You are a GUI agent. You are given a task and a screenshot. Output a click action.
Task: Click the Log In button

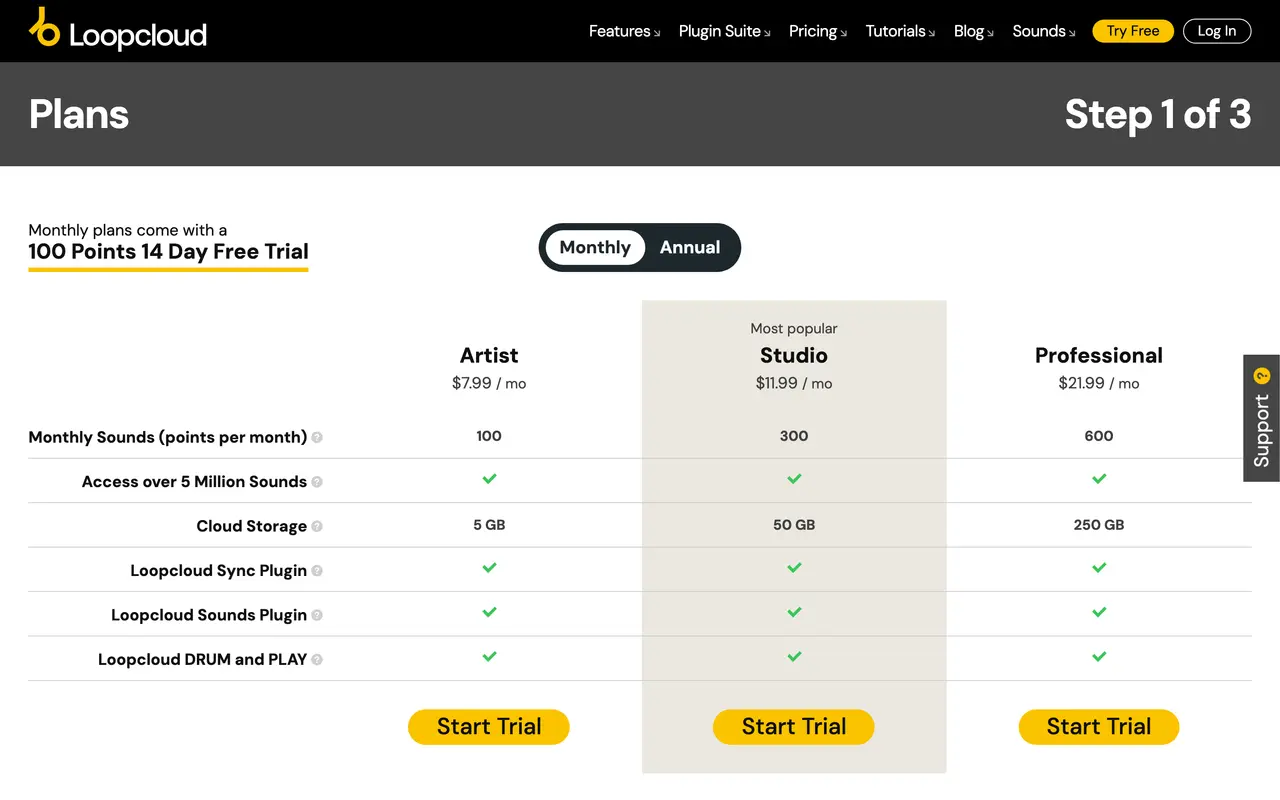pyautogui.click(x=1217, y=31)
